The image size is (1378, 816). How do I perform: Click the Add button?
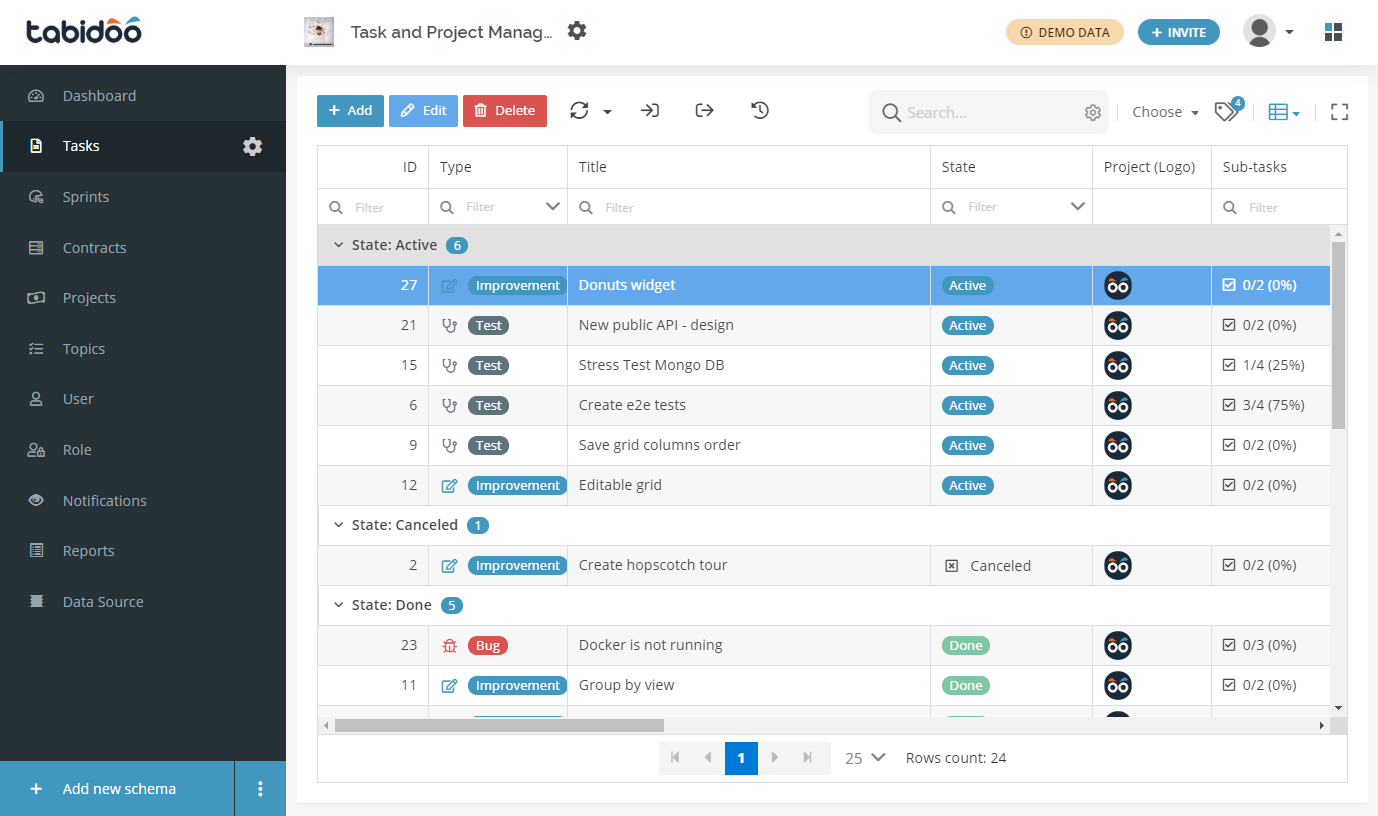(x=350, y=111)
